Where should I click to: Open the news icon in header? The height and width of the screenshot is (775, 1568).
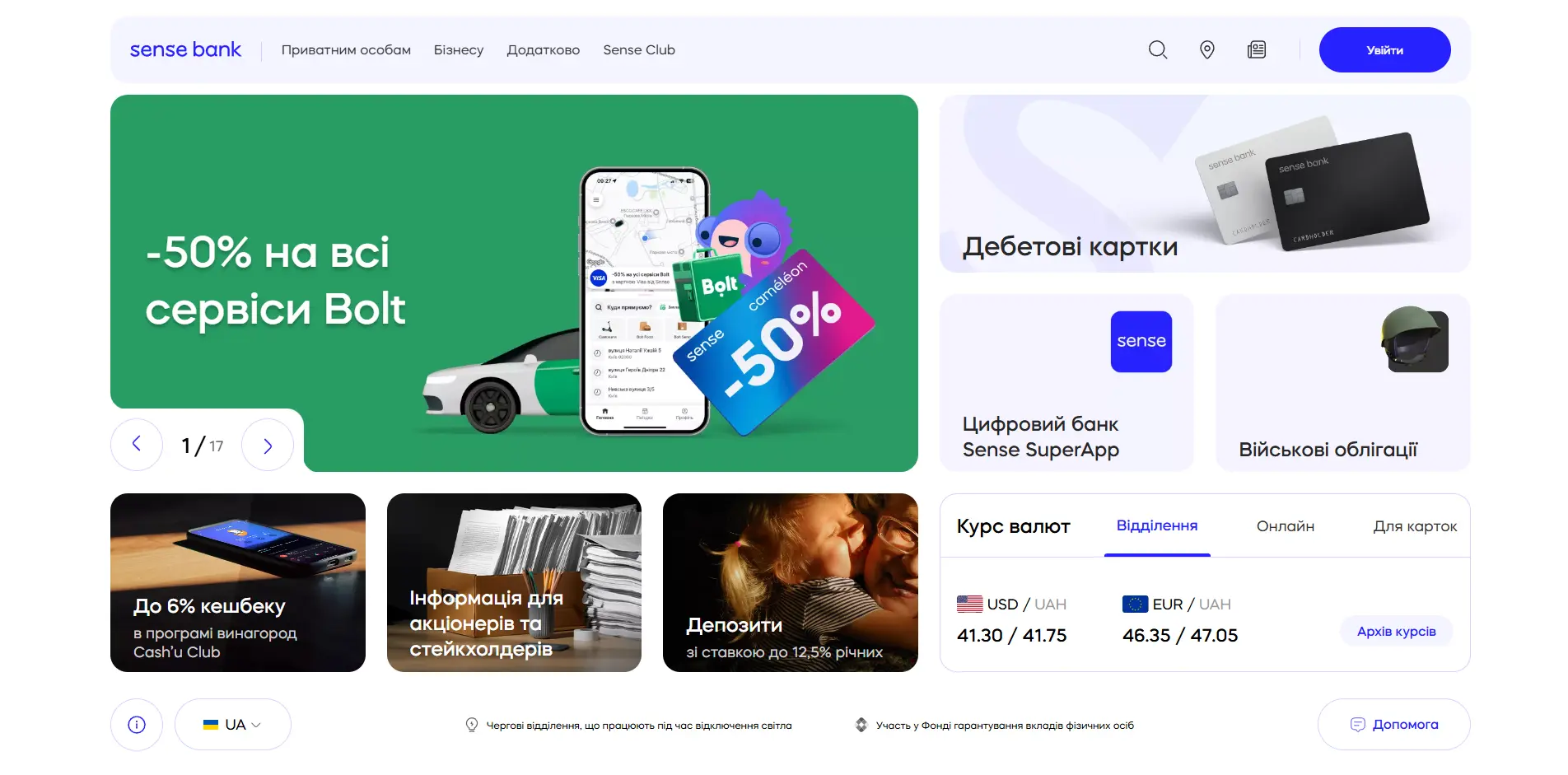coord(1257,50)
